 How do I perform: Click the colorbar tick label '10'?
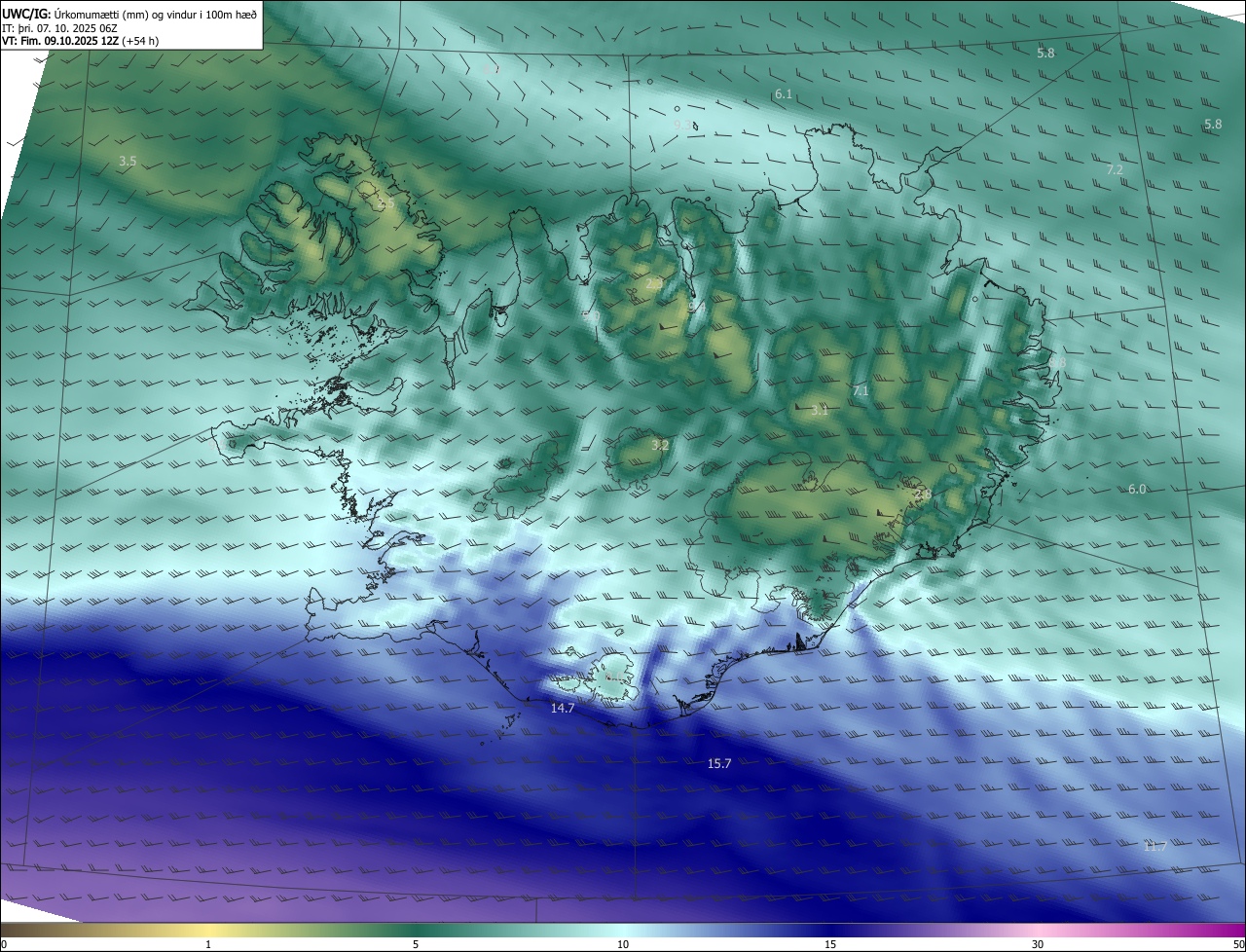[x=623, y=945]
